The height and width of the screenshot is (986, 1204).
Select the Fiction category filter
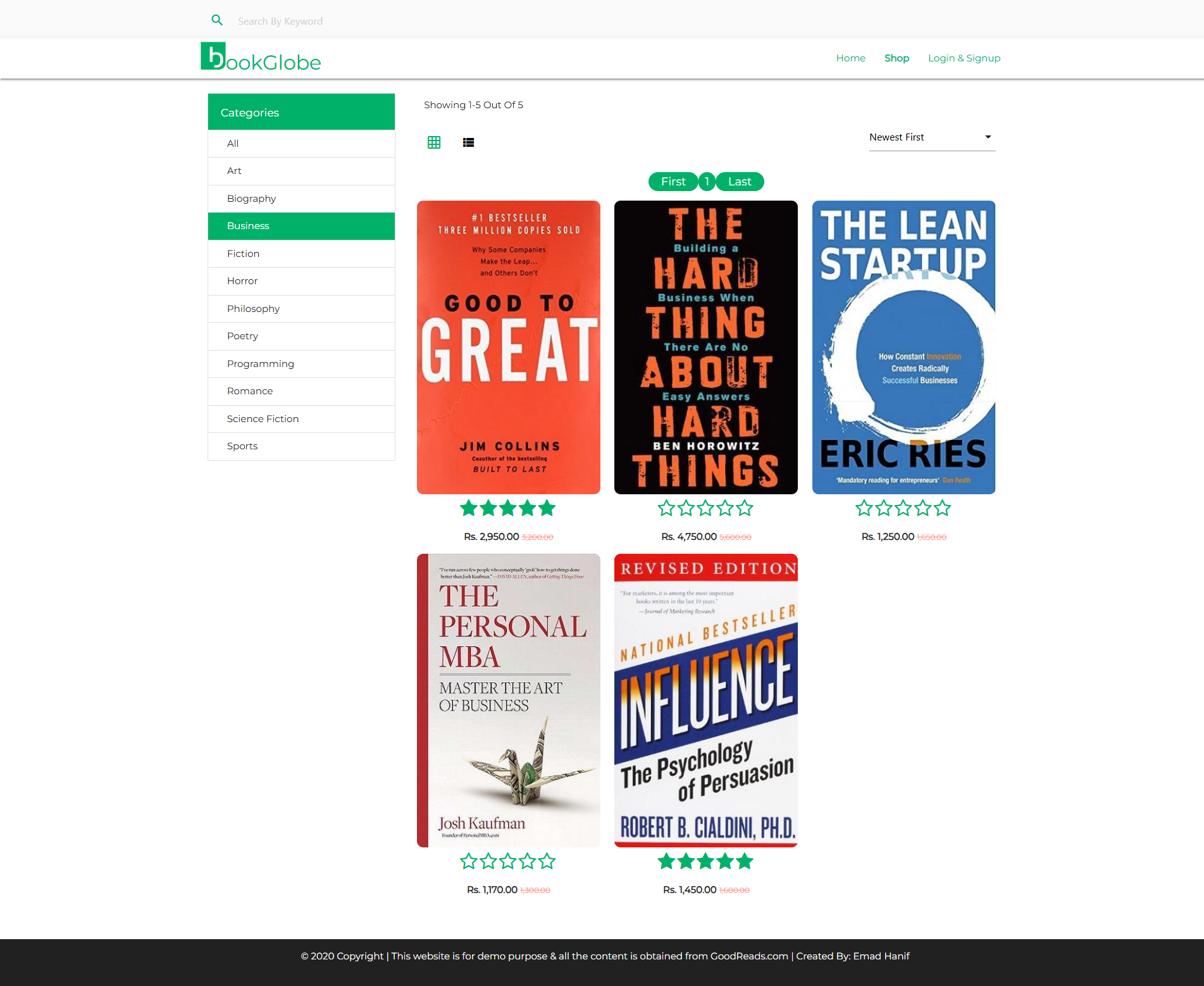[x=301, y=253]
